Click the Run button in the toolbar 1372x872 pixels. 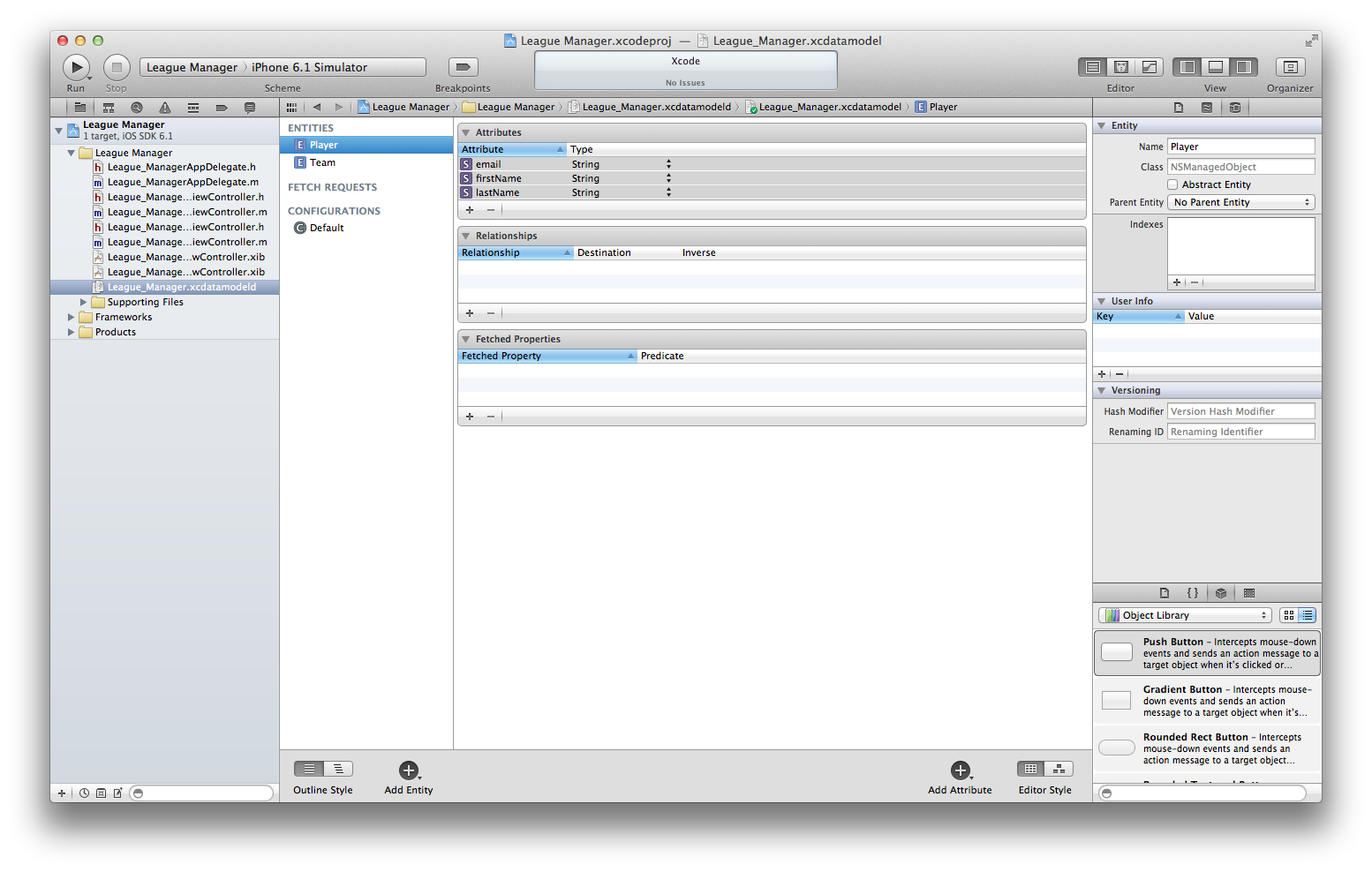point(77,67)
